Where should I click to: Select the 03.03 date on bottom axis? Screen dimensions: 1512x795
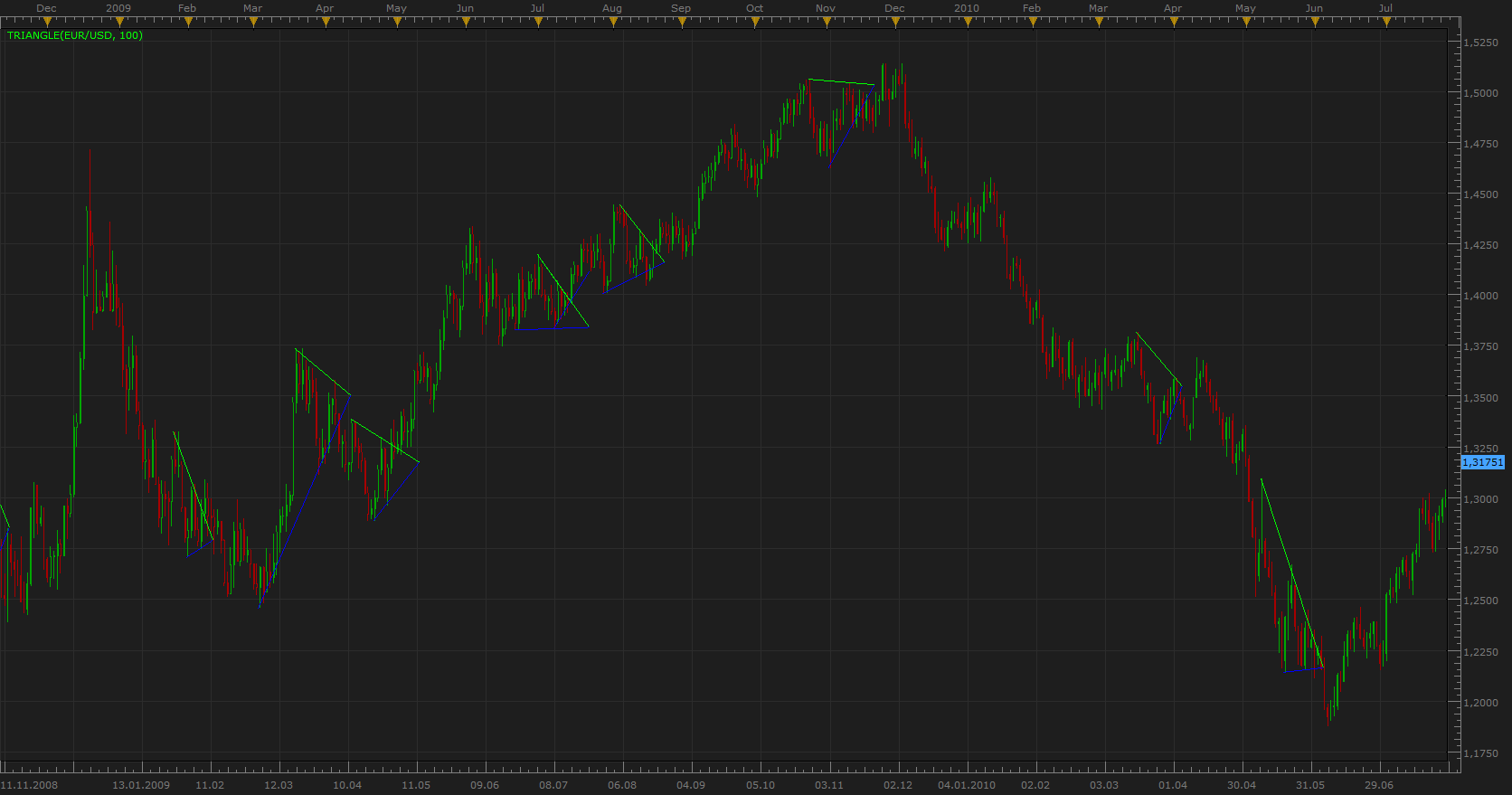(1104, 785)
